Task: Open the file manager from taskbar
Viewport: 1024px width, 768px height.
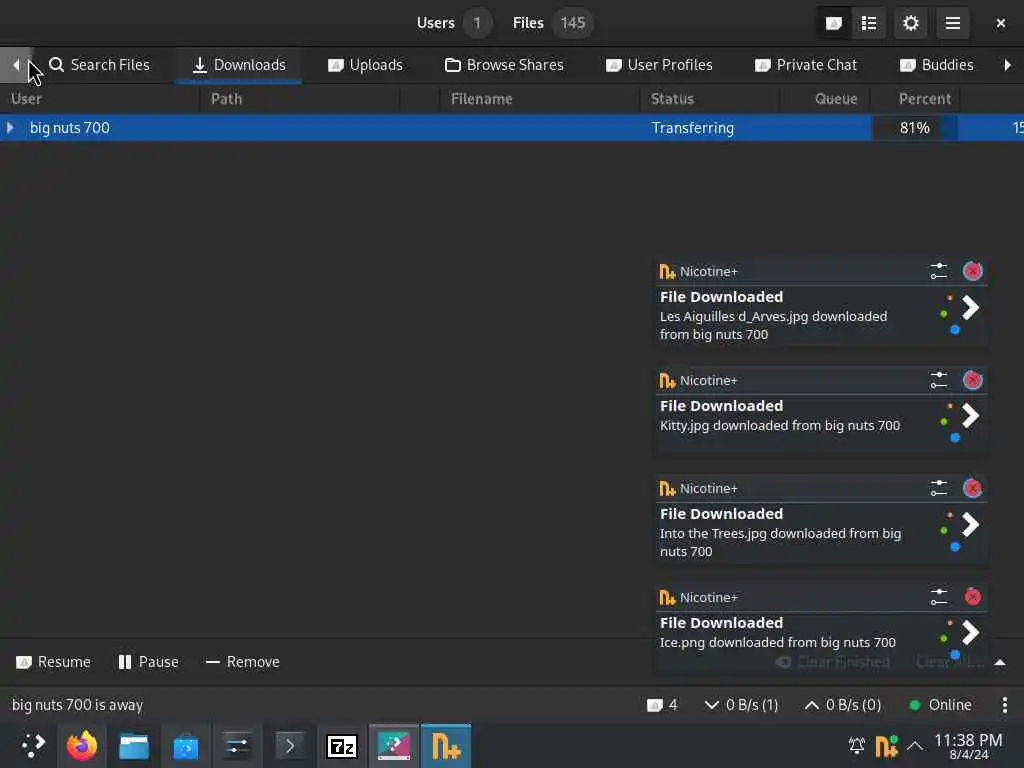Action: [x=134, y=746]
